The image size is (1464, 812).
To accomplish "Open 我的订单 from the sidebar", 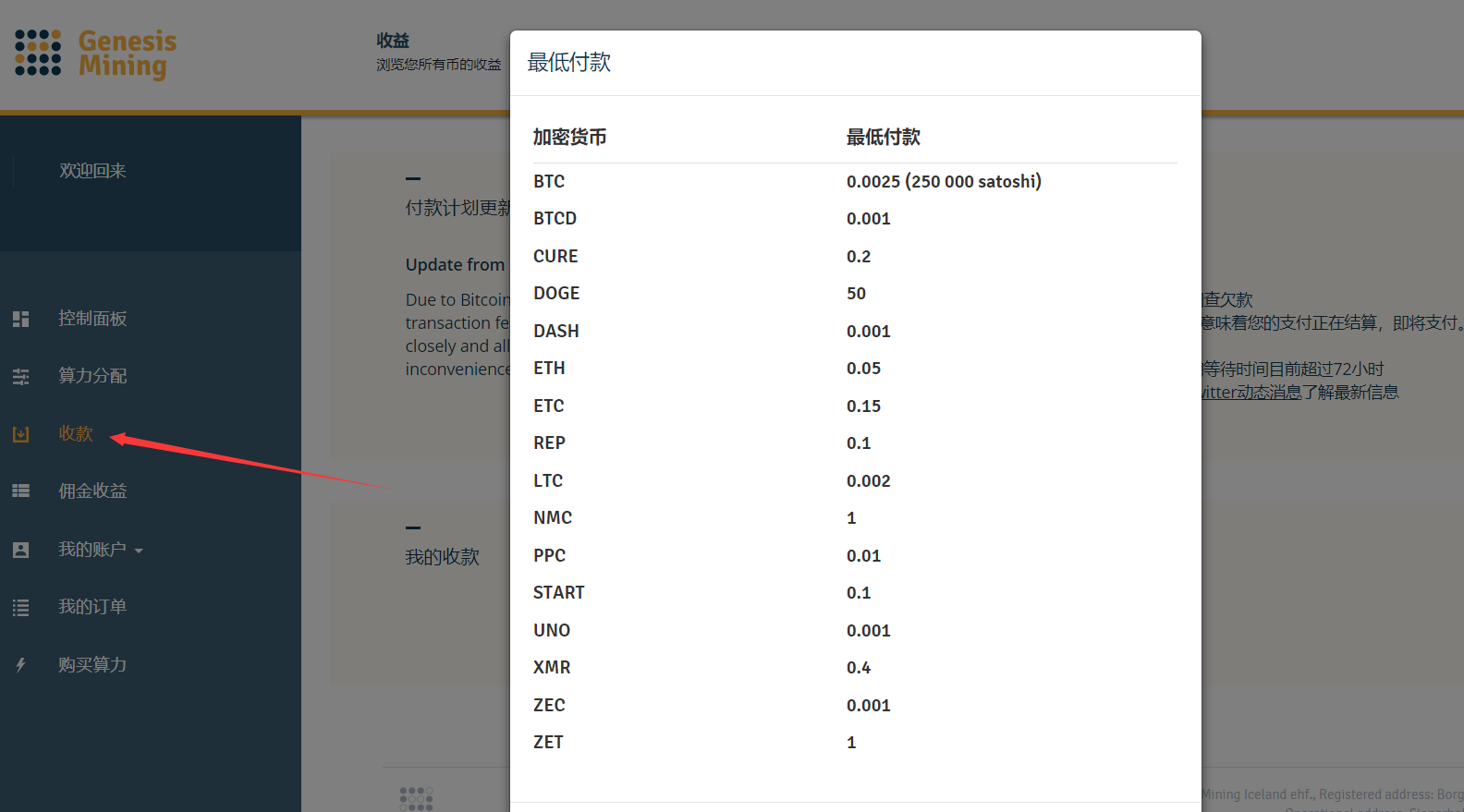I will (x=92, y=607).
